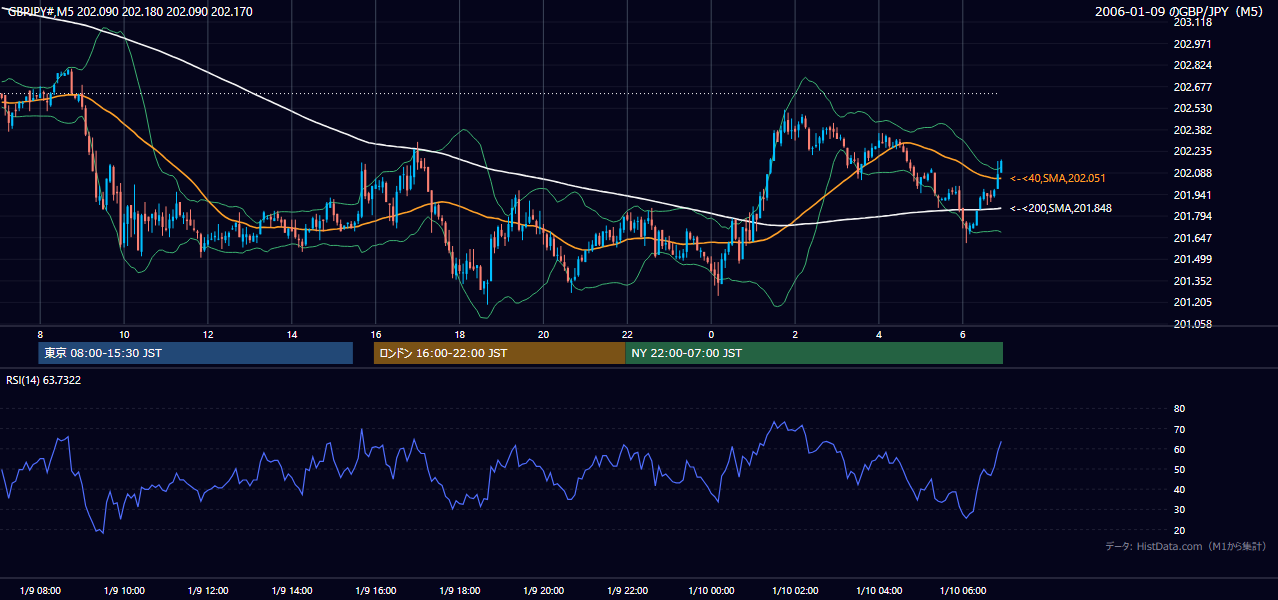1278x600 pixels.
Task: Click price axis value 203.118
Action: coord(1192,22)
